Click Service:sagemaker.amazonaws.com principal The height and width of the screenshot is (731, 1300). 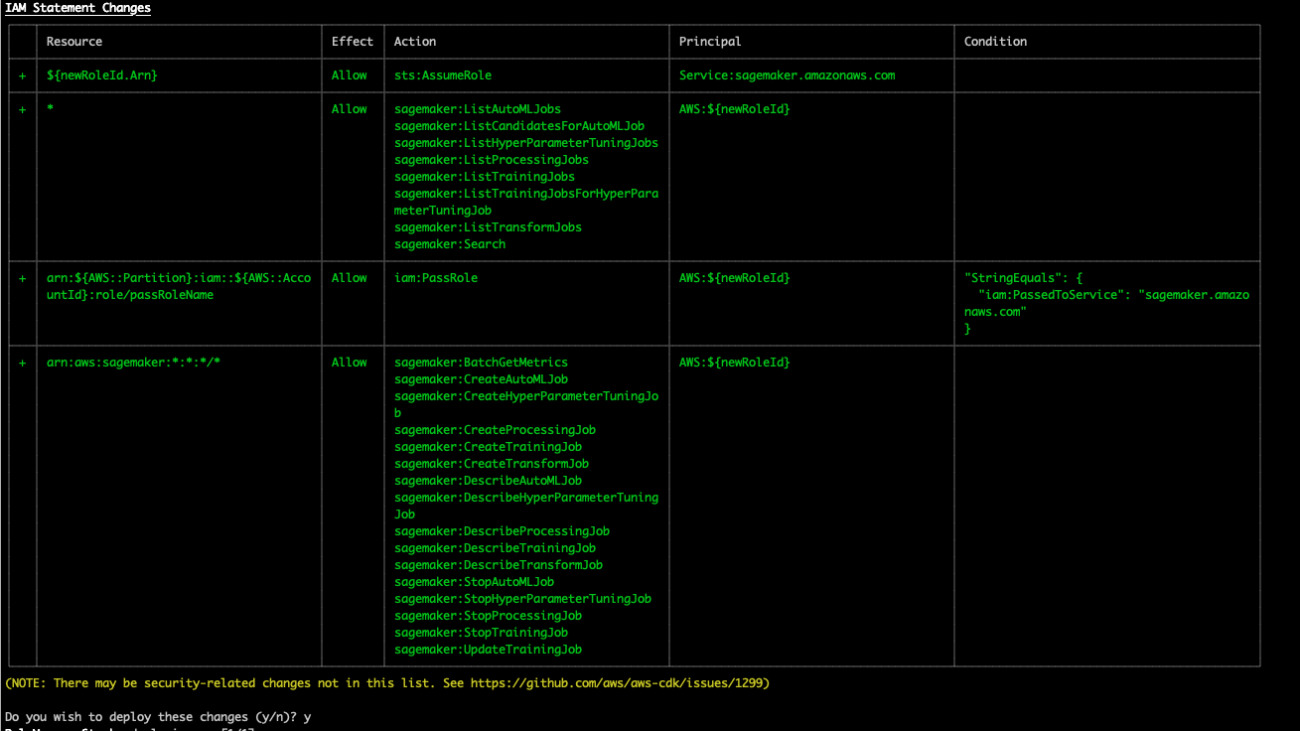point(787,75)
